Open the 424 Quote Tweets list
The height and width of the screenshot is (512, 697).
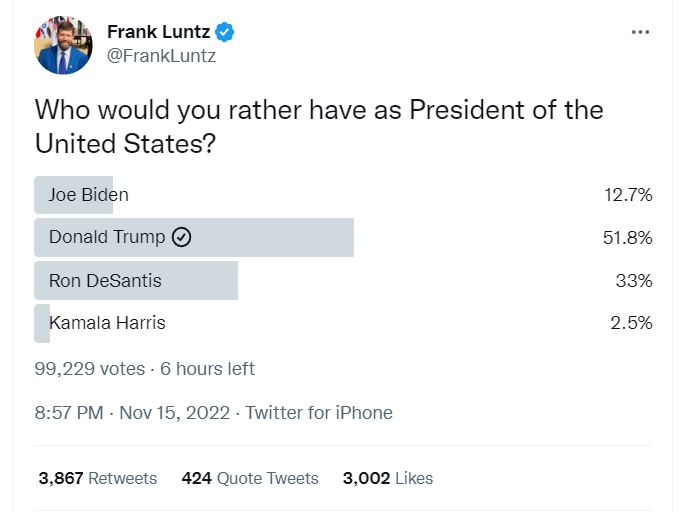click(250, 478)
